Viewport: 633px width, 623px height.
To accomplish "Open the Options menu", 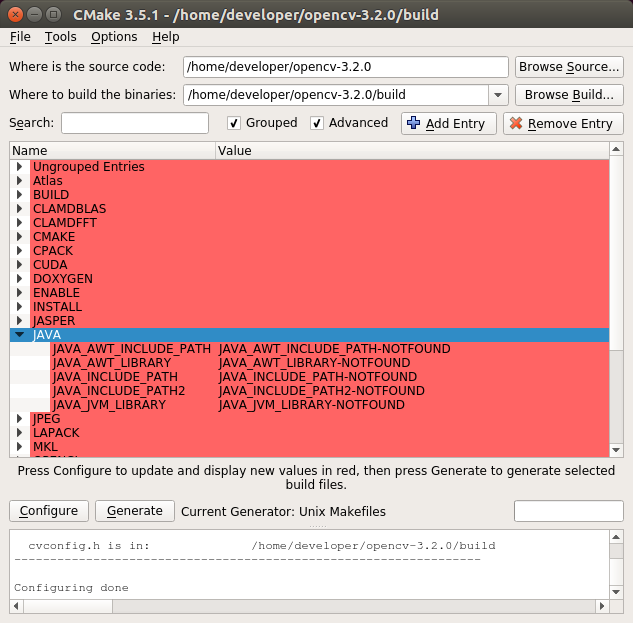I will tap(114, 37).
